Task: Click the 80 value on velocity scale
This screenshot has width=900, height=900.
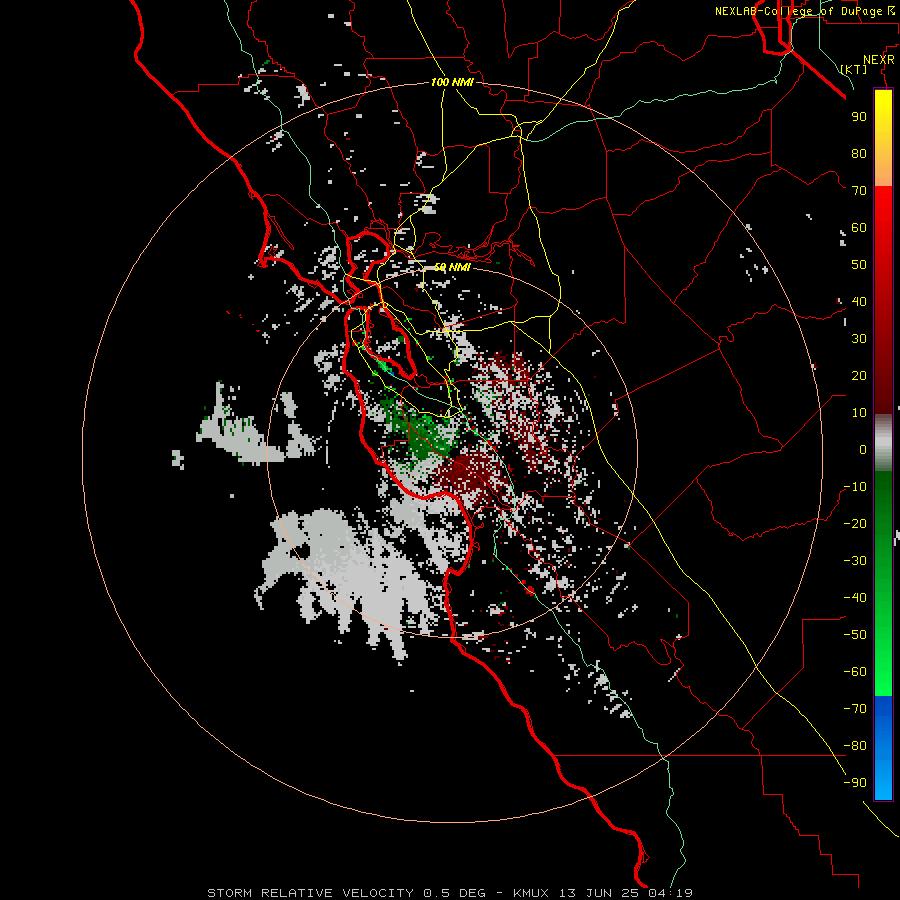Action: (x=859, y=153)
